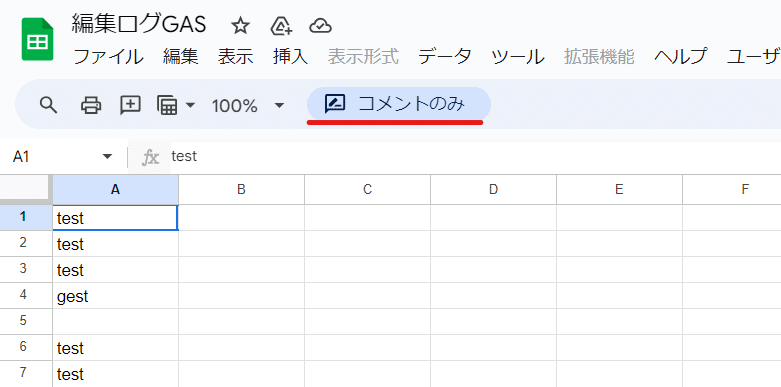Click the Google Sheets home icon

click(37, 39)
